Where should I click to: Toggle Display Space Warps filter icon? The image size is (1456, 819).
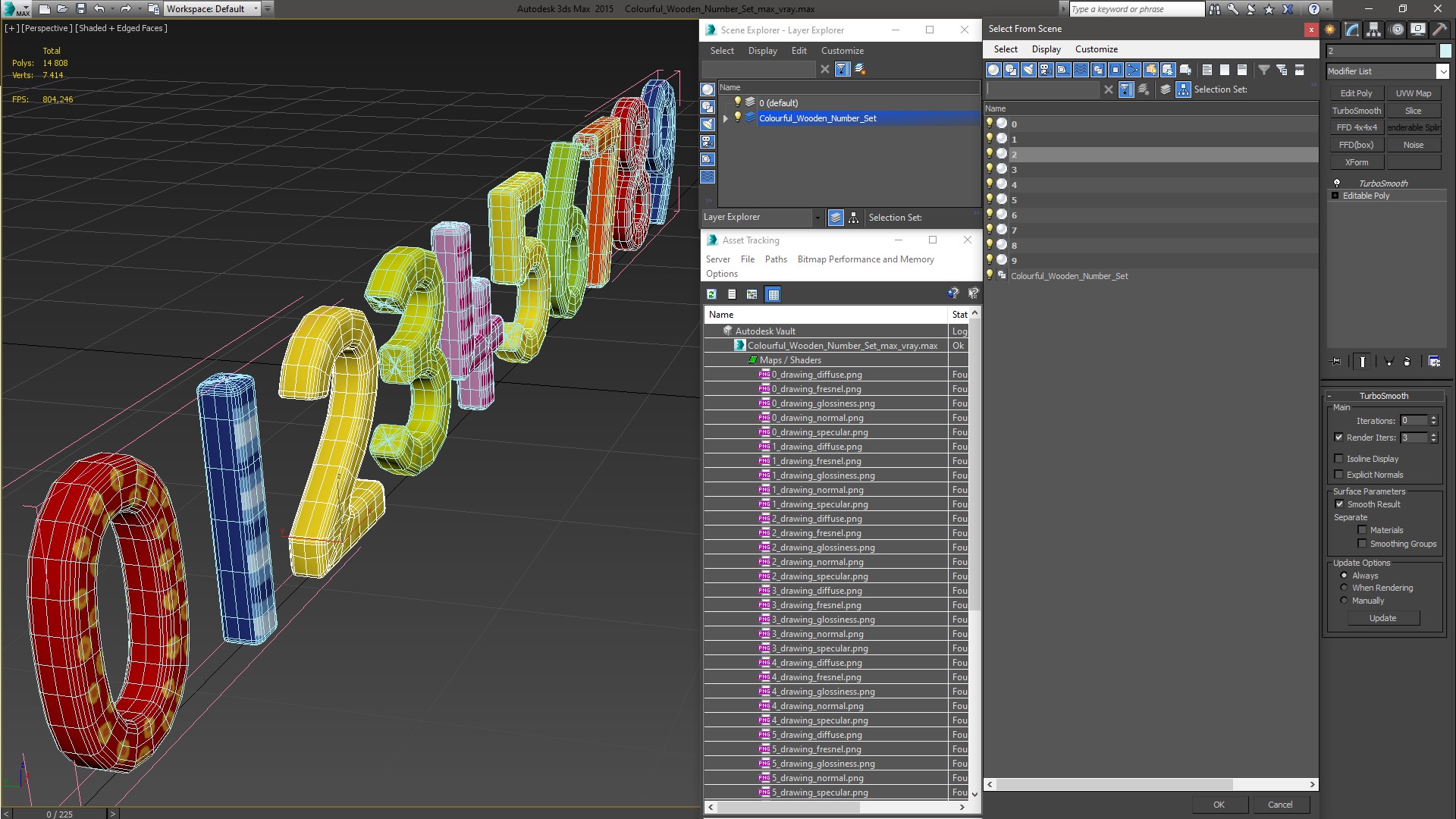pos(1081,70)
